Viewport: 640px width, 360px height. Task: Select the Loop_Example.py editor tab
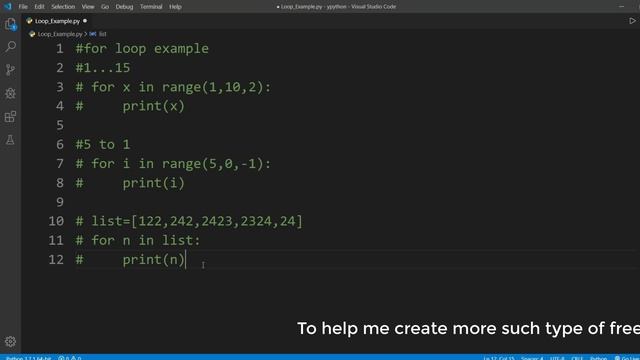tap(57, 21)
